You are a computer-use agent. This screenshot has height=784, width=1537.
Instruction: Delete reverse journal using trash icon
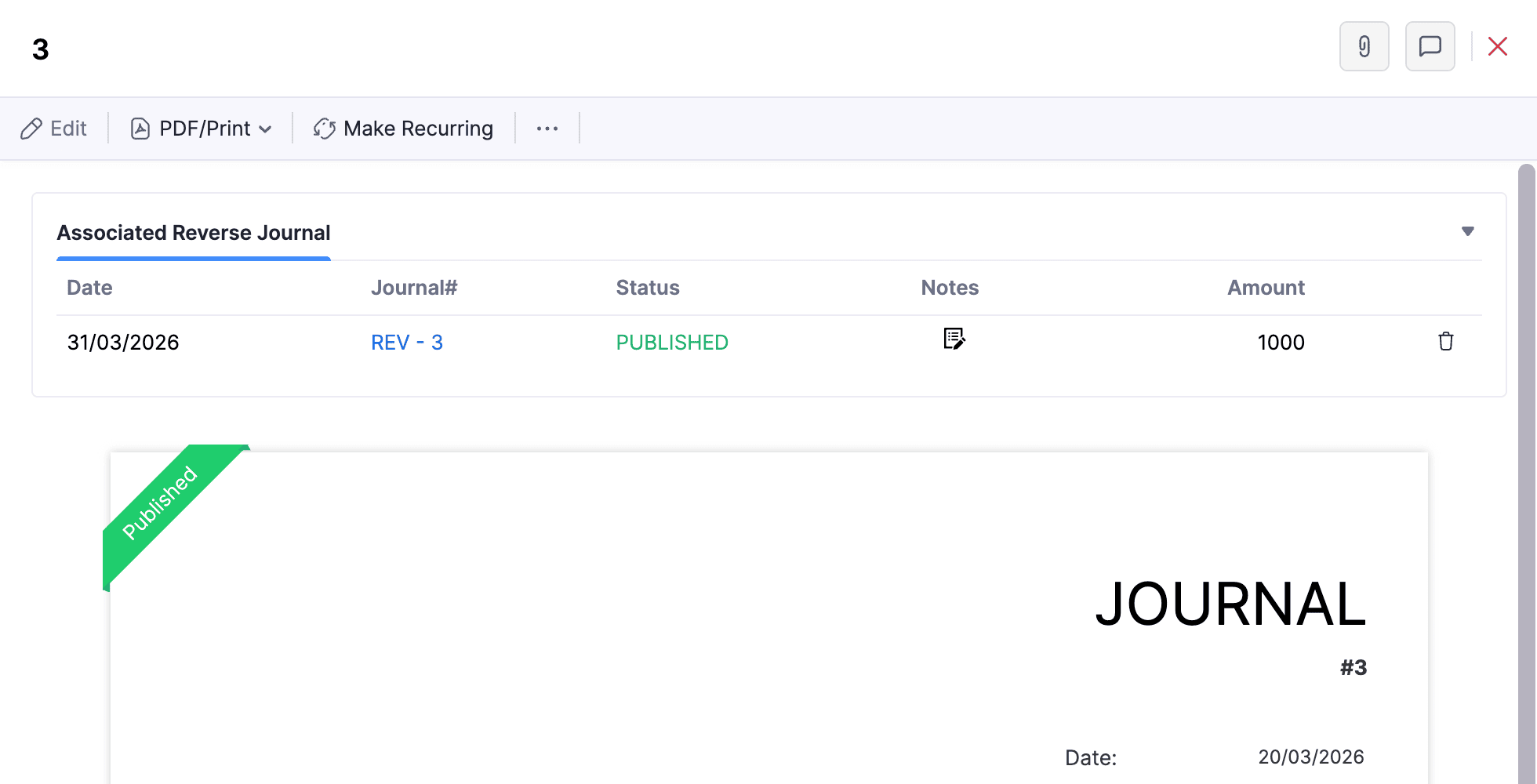point(1445,342)
